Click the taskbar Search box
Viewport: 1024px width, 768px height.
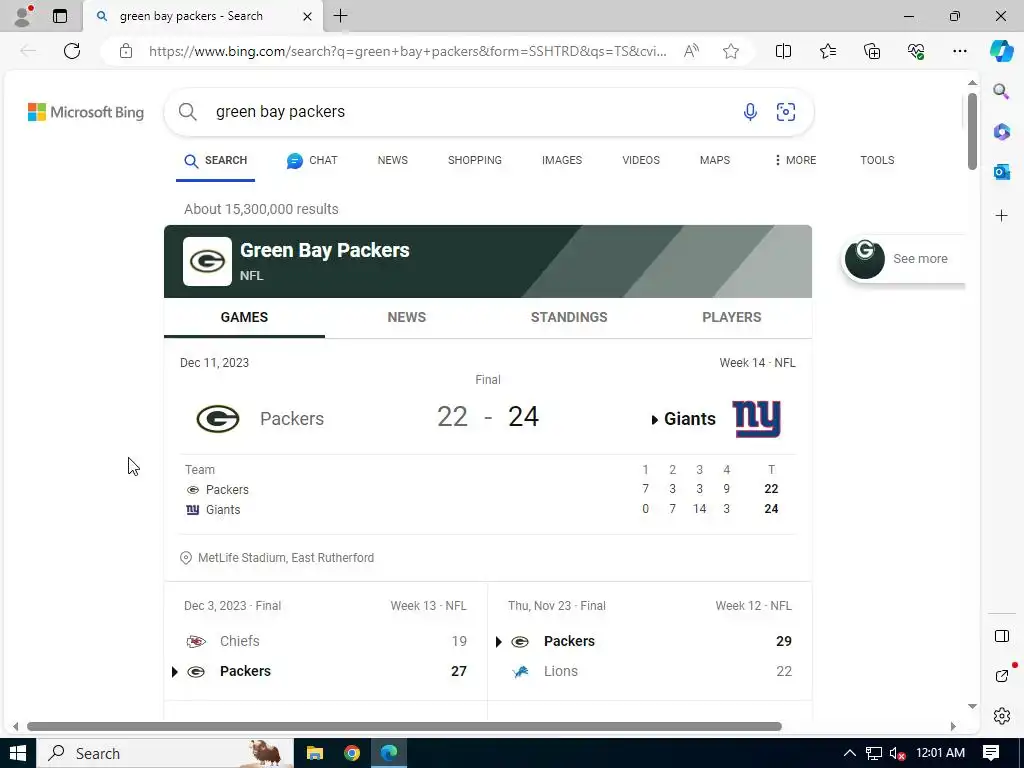[x=165, y=753]
